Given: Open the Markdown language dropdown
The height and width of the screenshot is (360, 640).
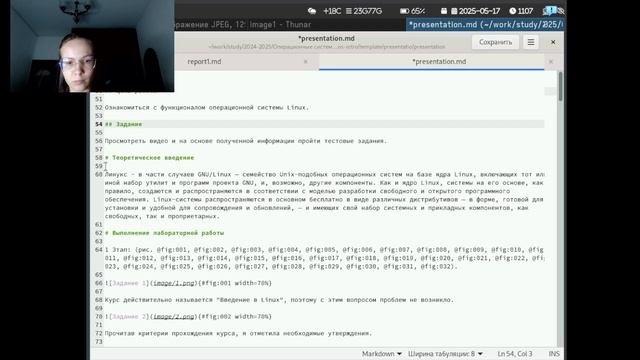Looking at the screenshot, I should tap(381, 353).
